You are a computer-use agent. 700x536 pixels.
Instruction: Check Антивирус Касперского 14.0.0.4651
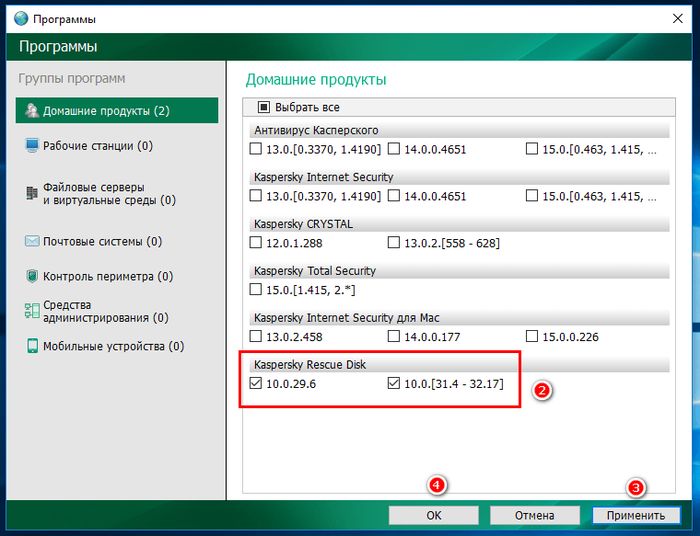point(393,149)
